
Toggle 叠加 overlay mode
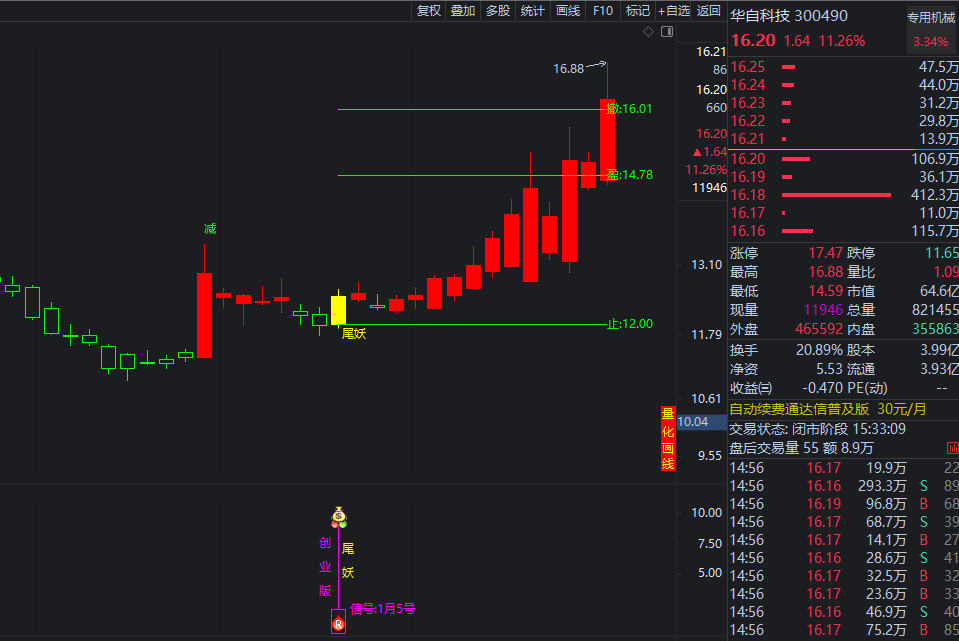tap(463, 11)
